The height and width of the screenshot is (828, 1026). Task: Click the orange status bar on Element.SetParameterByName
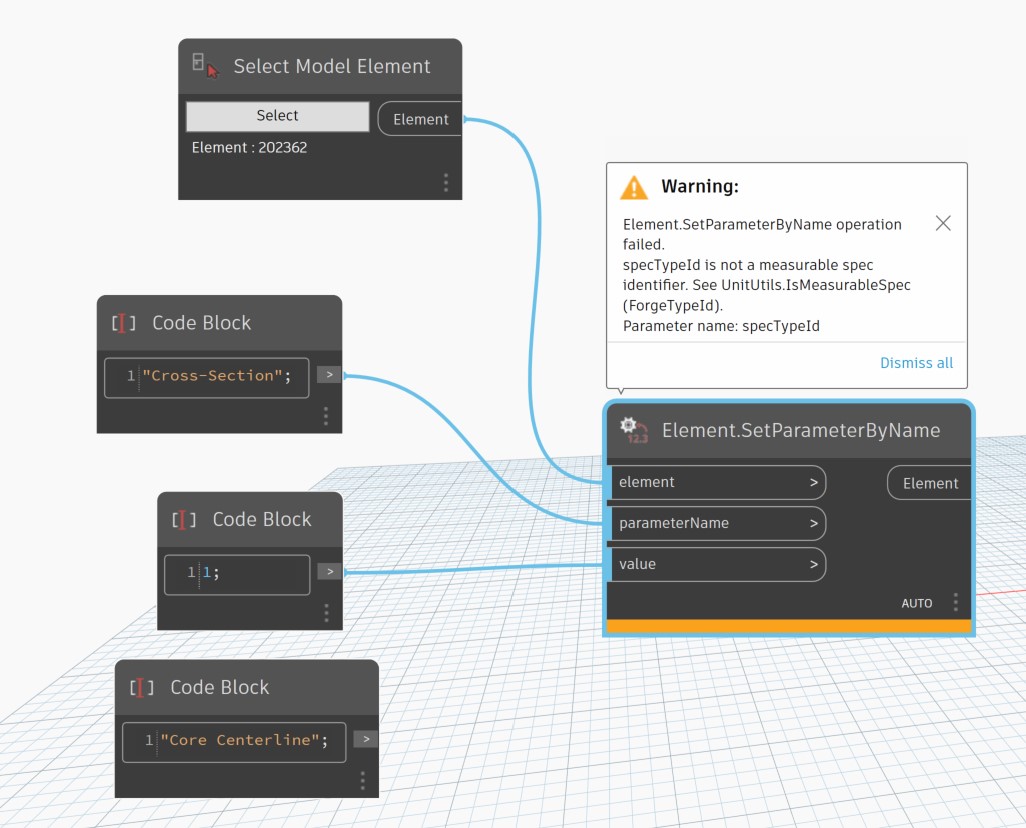coord(789,625)
